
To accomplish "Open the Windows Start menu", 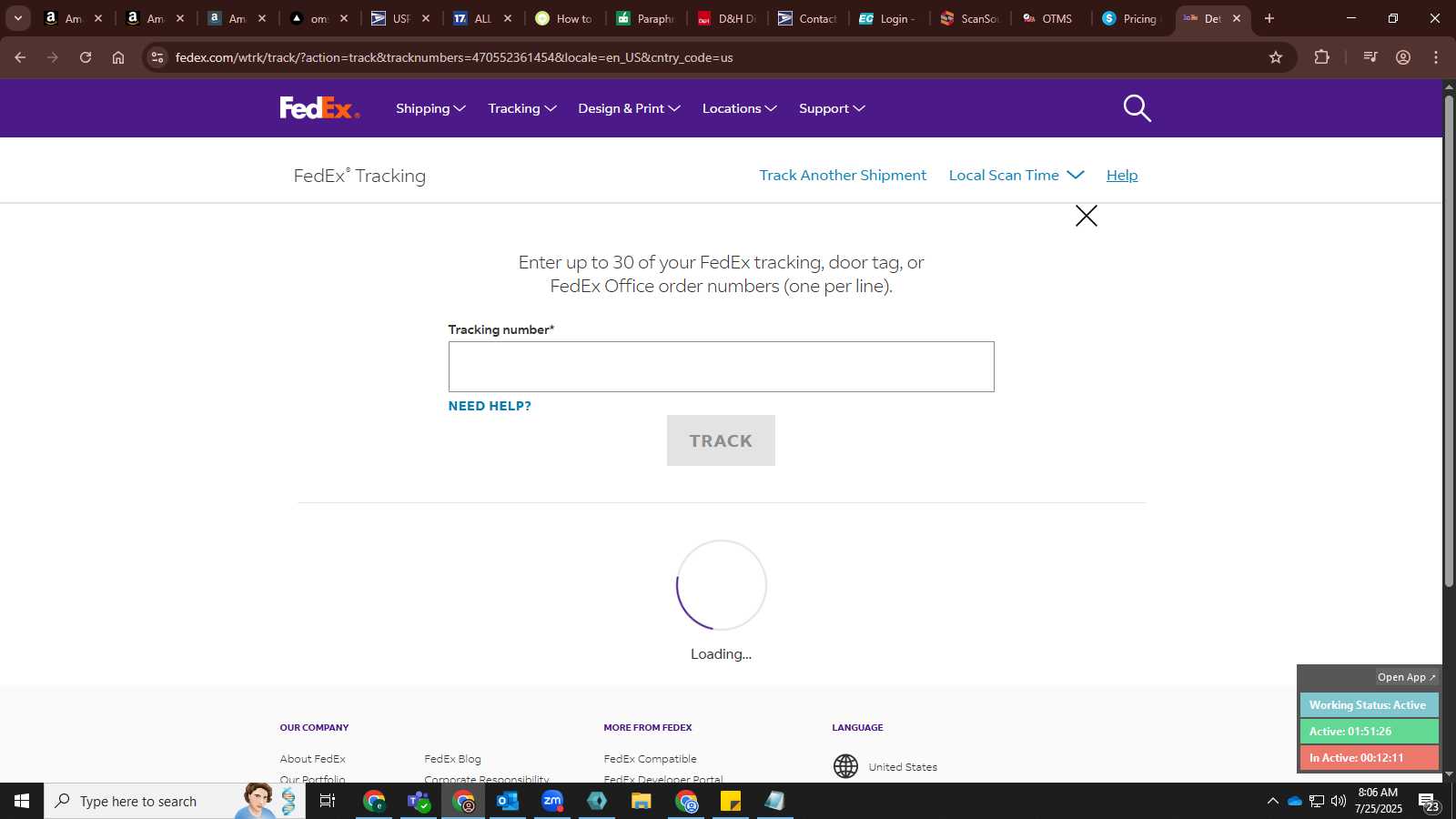I will tap(22, 801).
